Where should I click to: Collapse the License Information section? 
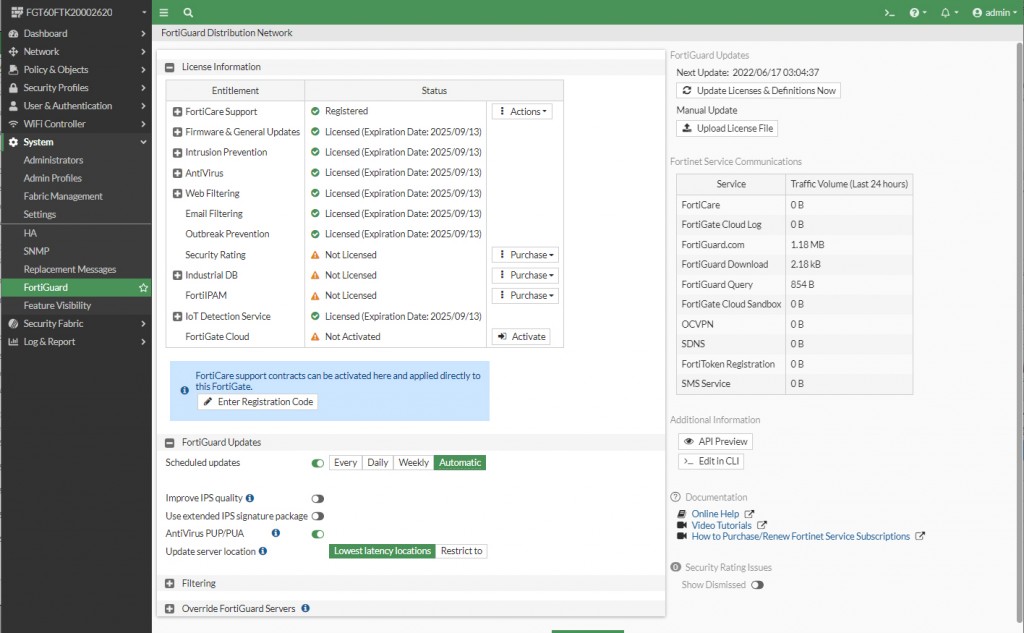click(170, 67)
